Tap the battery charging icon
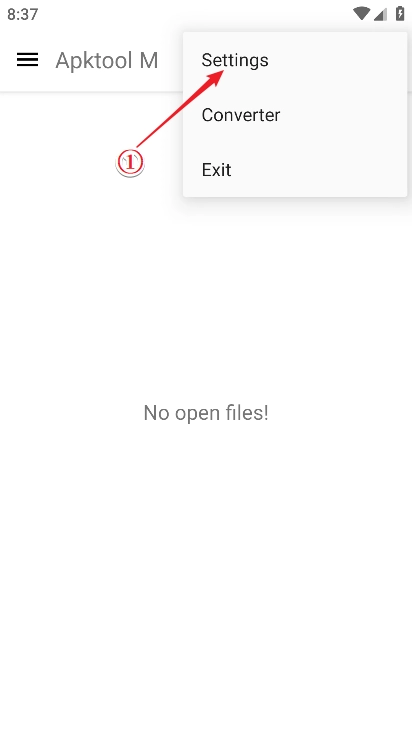This screenshot has height=732, width=412. pos(400,14)
